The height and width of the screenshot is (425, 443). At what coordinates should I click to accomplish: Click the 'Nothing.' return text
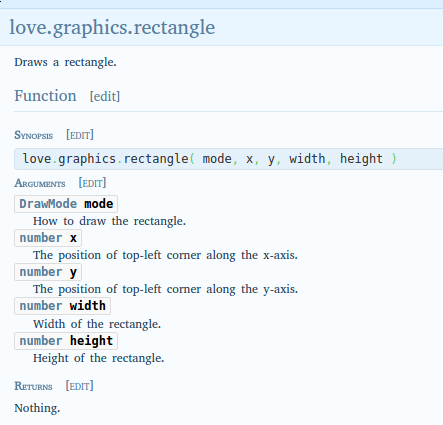pyautogui.click(x=37, y=408)
